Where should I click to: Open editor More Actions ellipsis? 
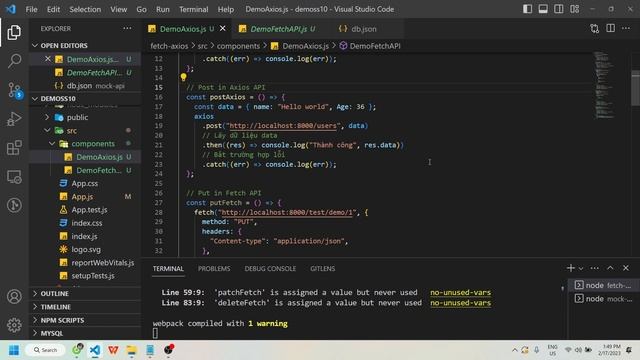tap(626, 28)
